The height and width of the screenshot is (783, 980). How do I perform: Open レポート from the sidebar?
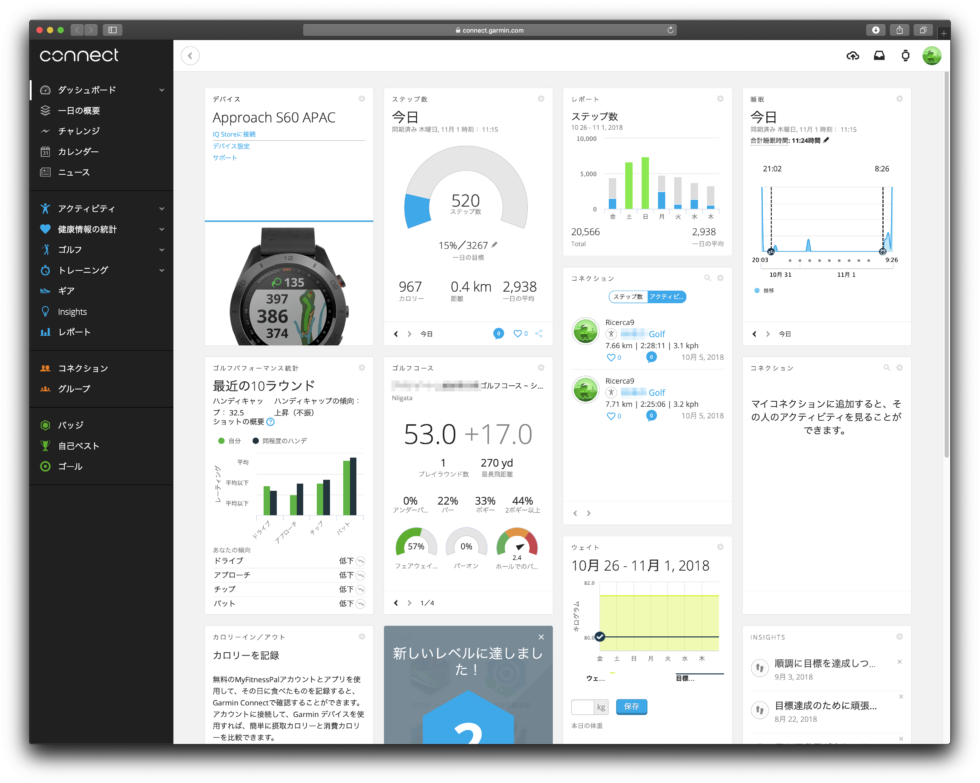(74, 332)
